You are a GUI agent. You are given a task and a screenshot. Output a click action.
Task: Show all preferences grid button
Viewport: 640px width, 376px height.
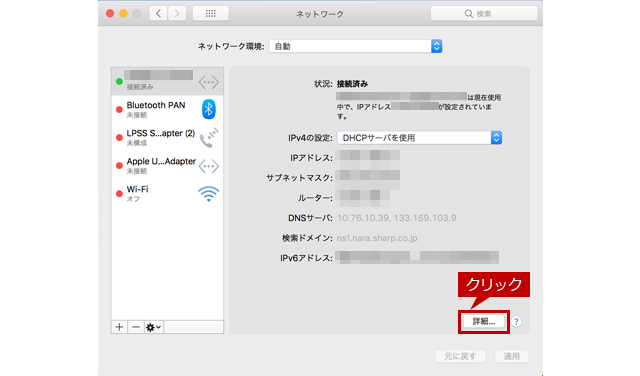211,14
